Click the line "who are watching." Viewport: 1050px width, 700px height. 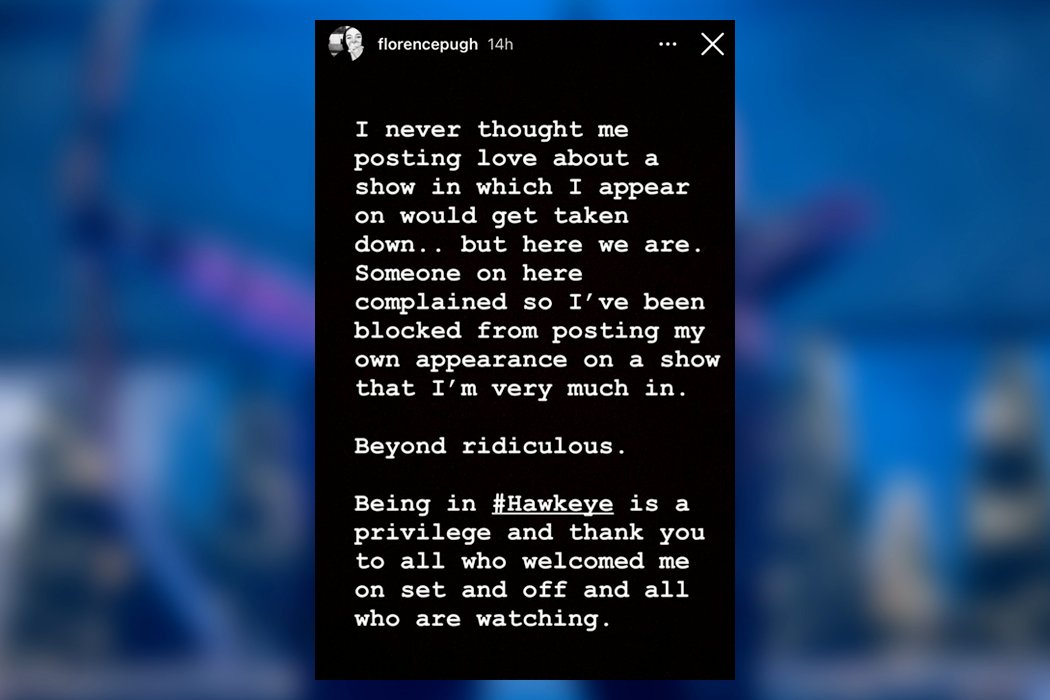point(483,619)
